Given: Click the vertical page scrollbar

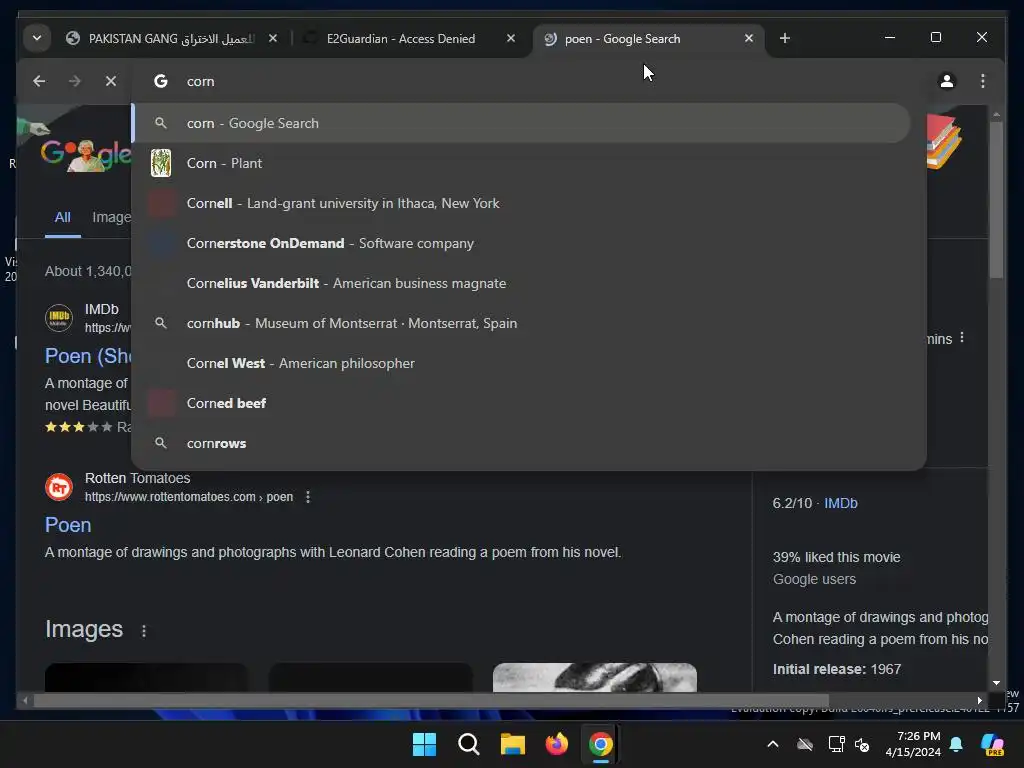Looking at the screenshot, I should coord(996,200).
